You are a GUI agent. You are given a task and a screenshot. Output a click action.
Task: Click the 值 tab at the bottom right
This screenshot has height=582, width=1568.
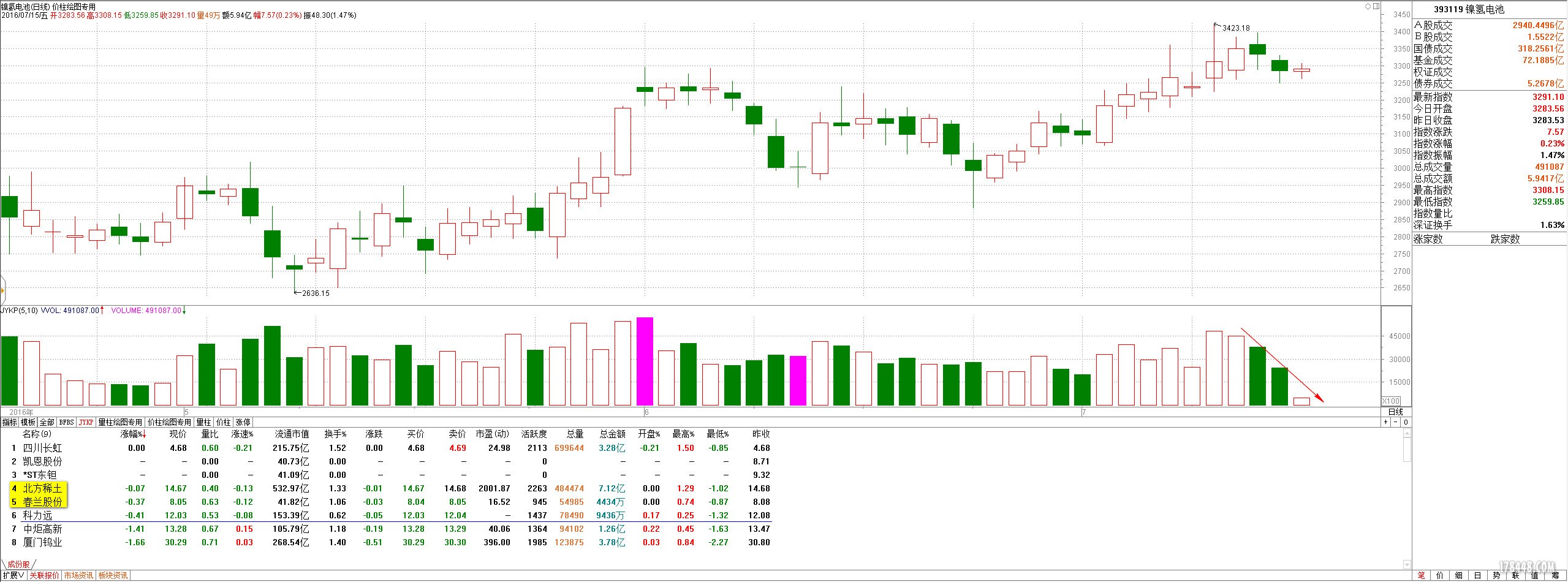(1536, 576)
